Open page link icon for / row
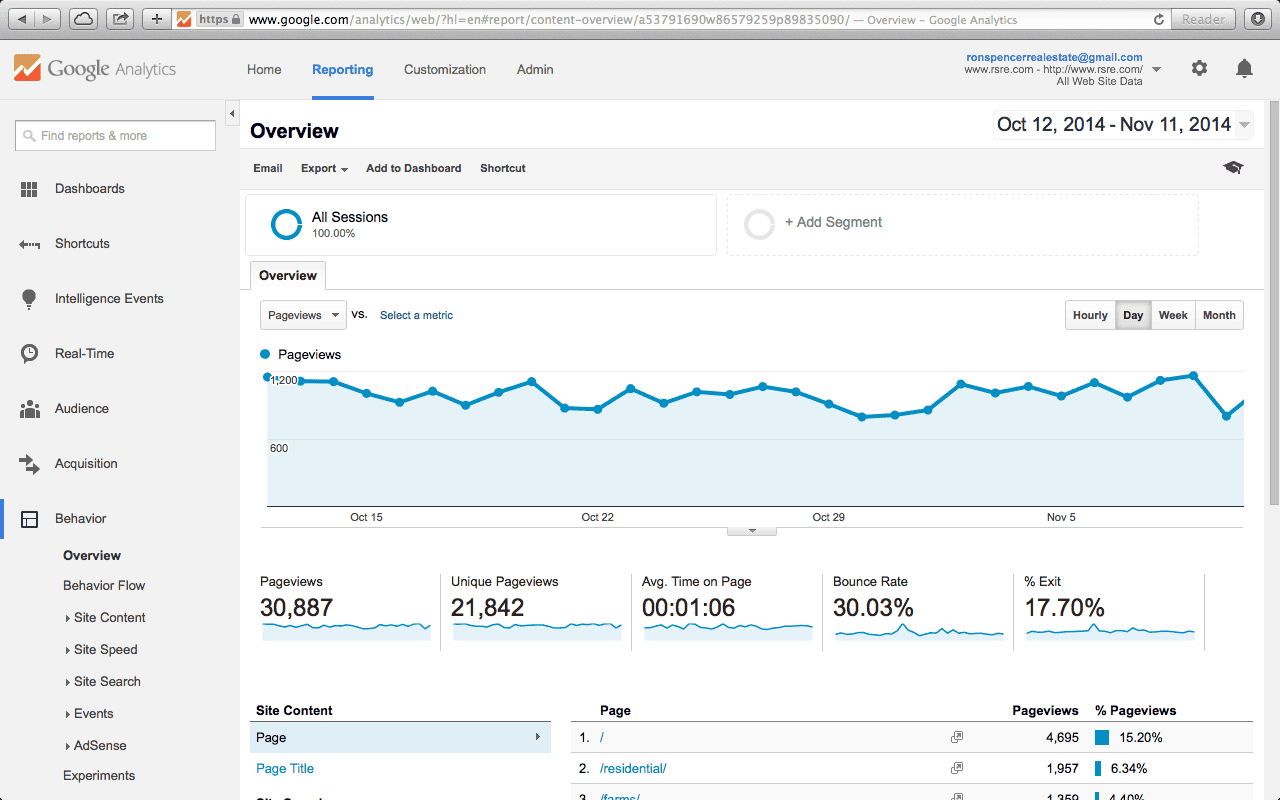Viewport: 1280px width, 800px height. (x=957, y=737)
